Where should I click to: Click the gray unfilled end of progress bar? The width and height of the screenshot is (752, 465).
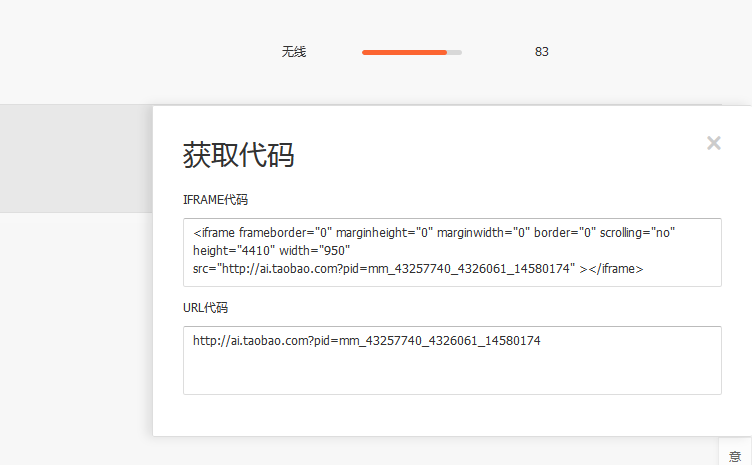pyautogui.click(x=455, y=52)
